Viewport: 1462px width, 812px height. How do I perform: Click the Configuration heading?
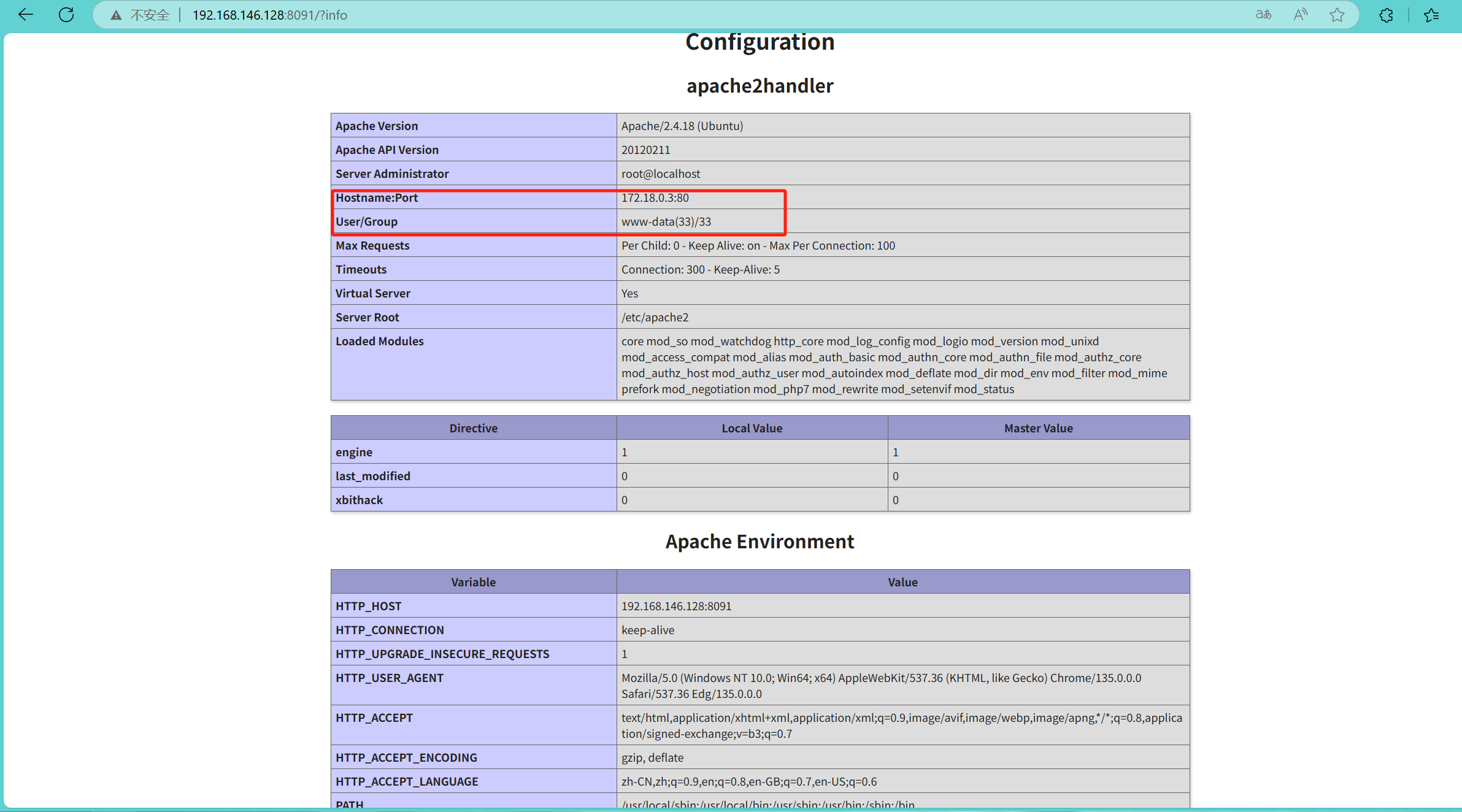coord(760,42)
